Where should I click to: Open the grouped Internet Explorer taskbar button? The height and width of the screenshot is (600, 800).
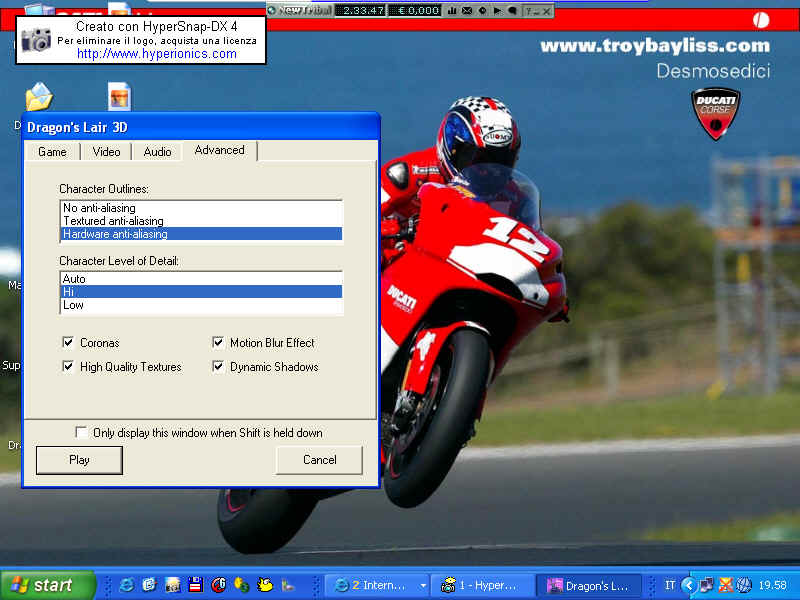click(x=378, y=586)
